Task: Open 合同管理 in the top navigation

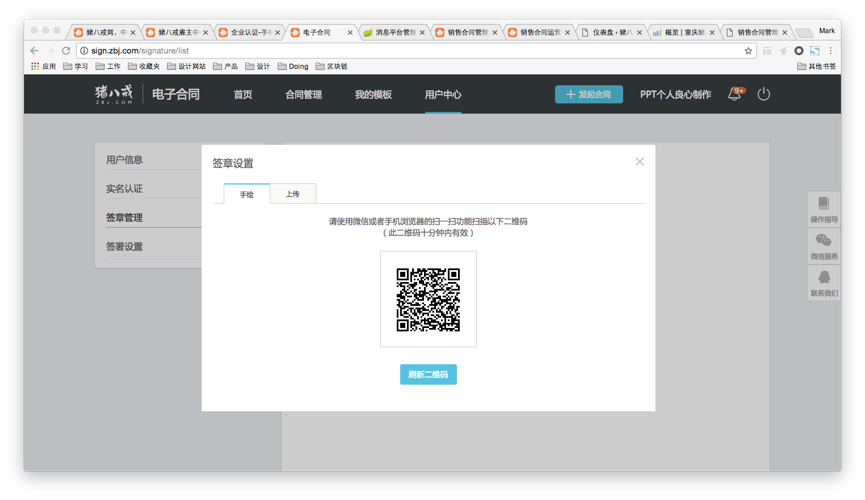Action: pos(303,94)
